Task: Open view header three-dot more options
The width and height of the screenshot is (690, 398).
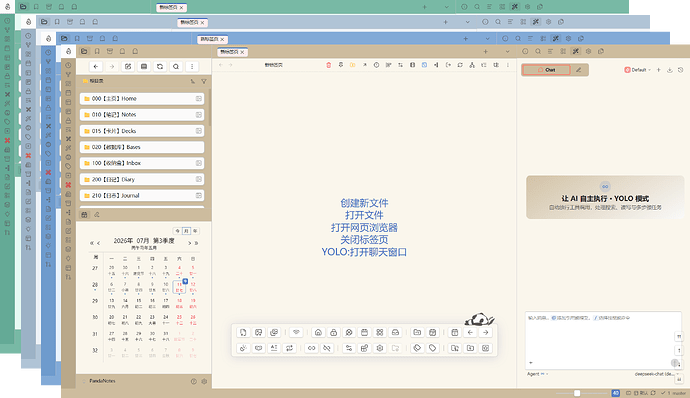Action: coord(508,65)
